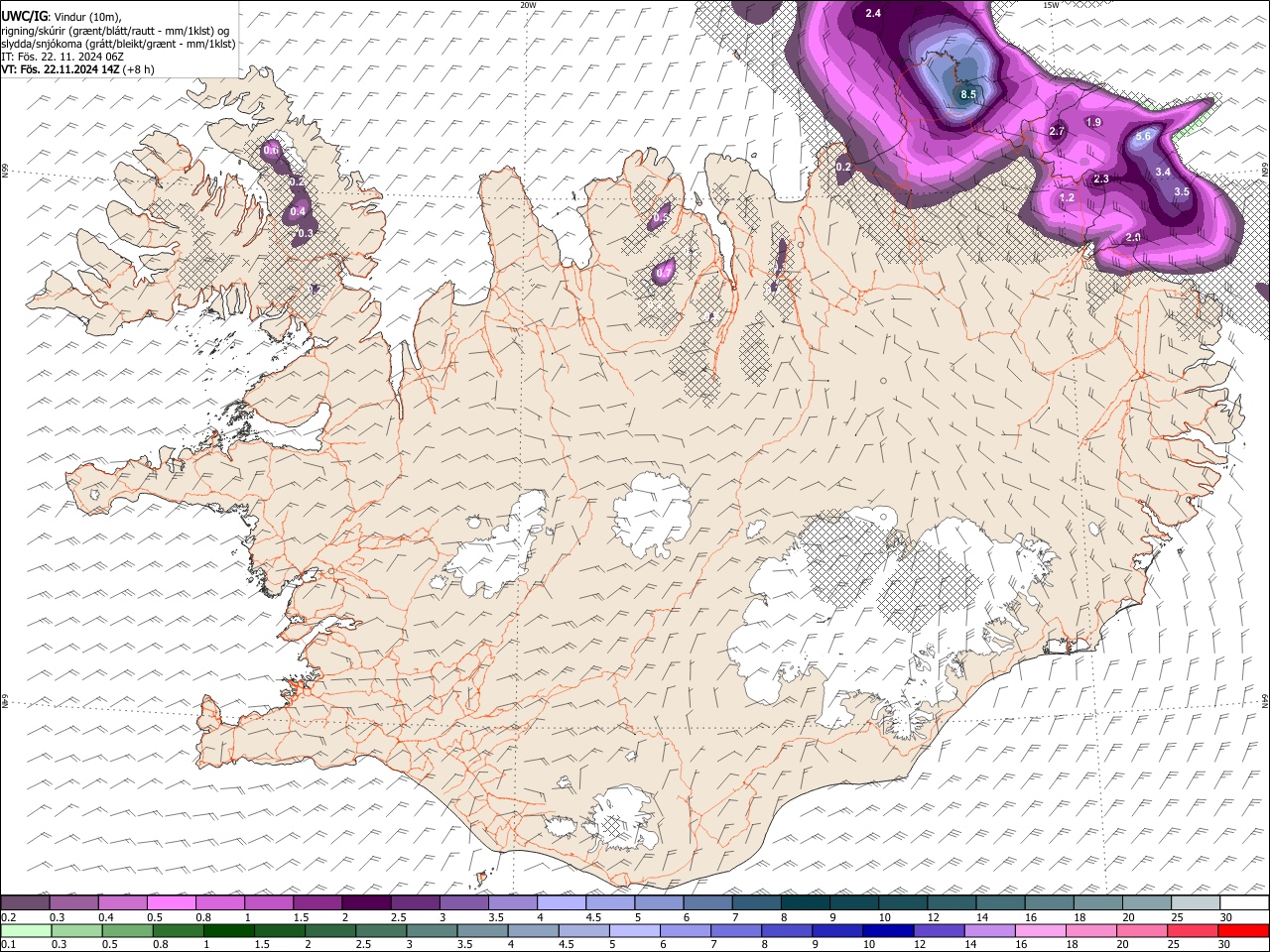Click the 0.6 value label in the Westfjords
This screenshot has height=952, width=1270.
[x=271, y=151]
